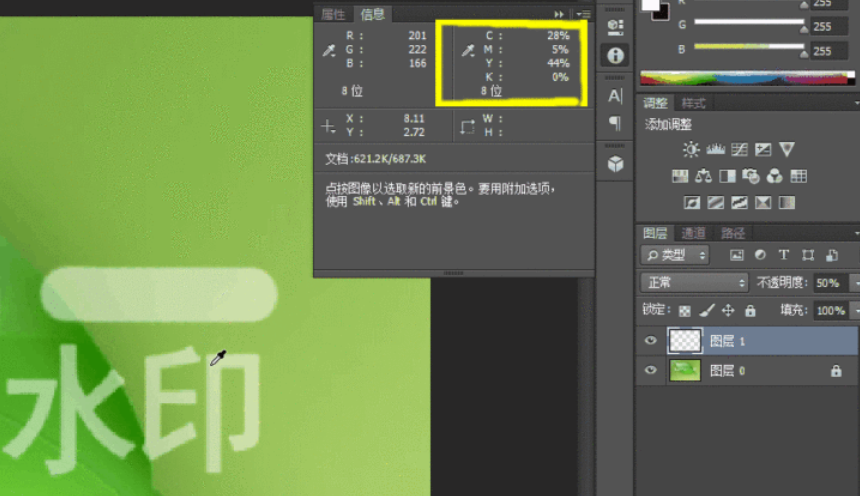Add a Threshold adjustment layer
The image size is (860, 496).
click(739, 202)
